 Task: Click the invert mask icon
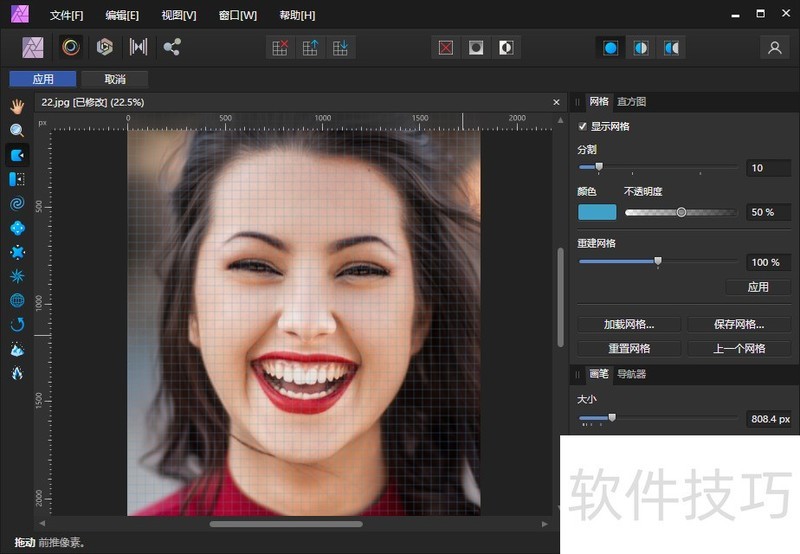[x=506, y=48]
